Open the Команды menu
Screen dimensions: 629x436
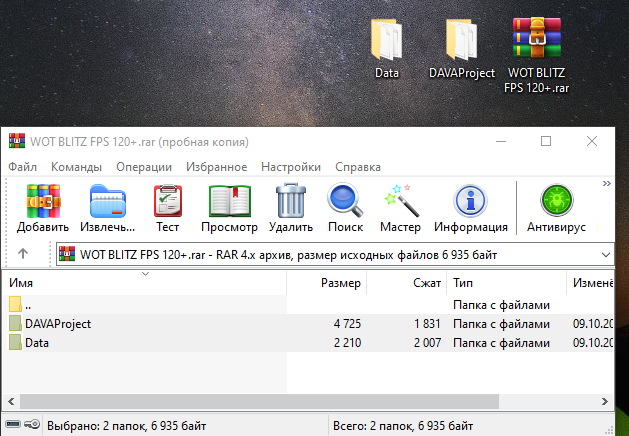click(76, 167)
